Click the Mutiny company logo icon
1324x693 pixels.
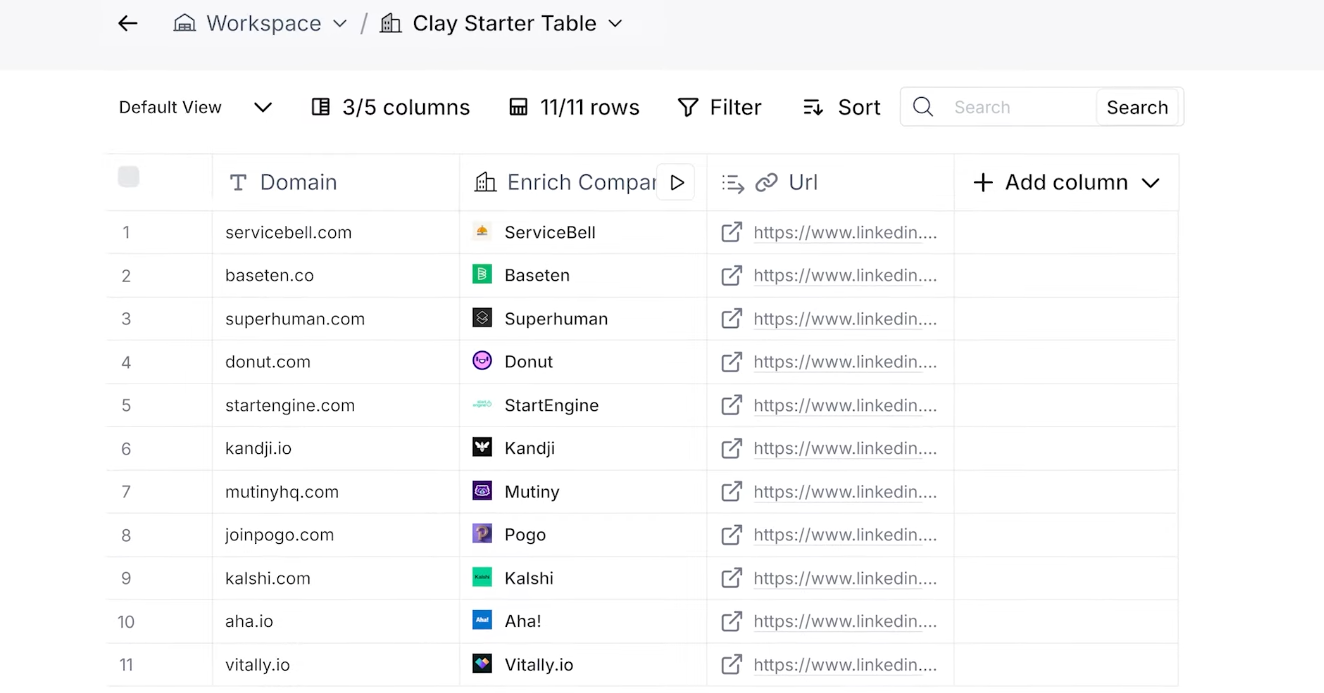482,490
